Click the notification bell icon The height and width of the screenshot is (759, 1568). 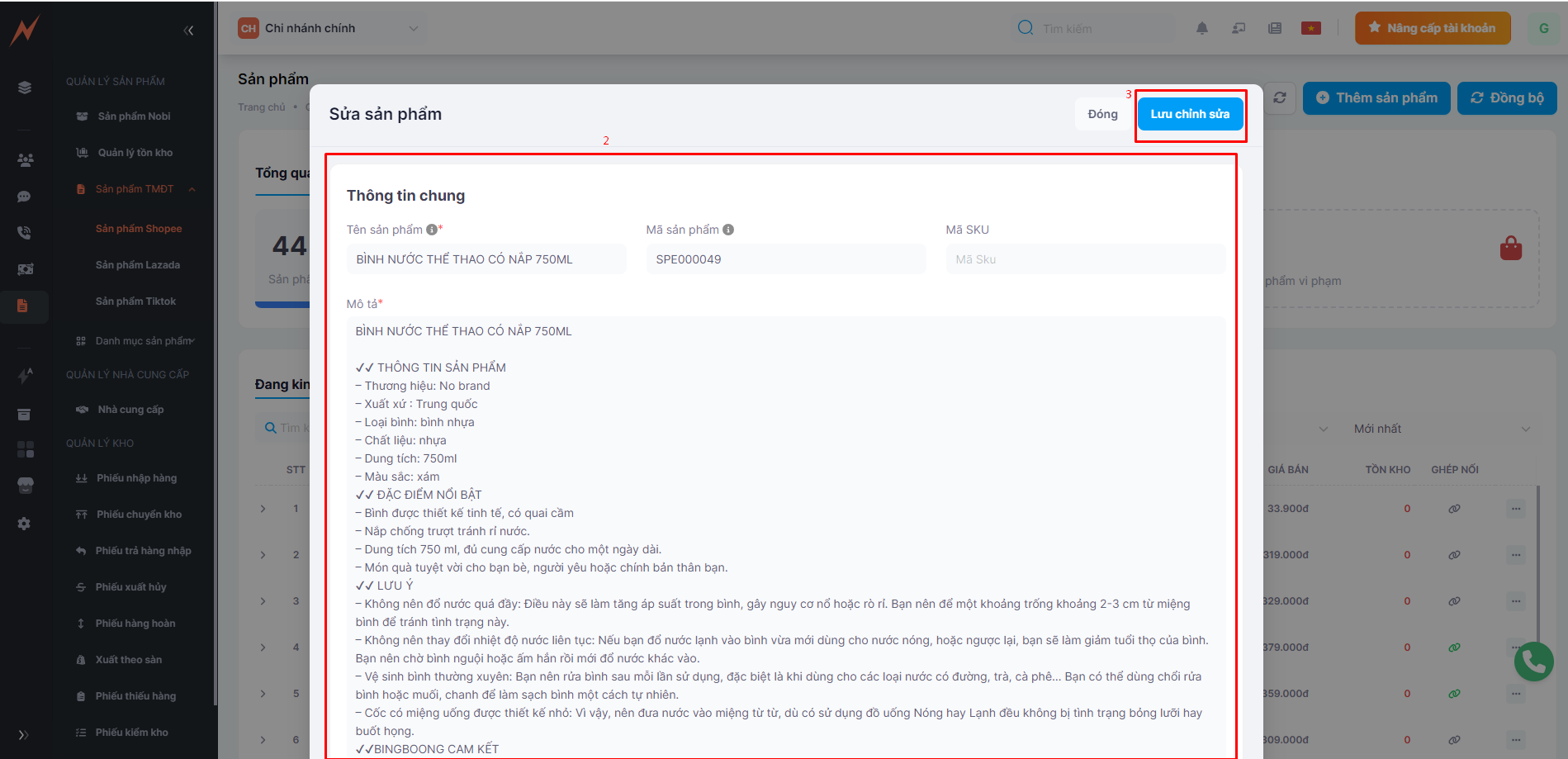tap(1201, 28)
